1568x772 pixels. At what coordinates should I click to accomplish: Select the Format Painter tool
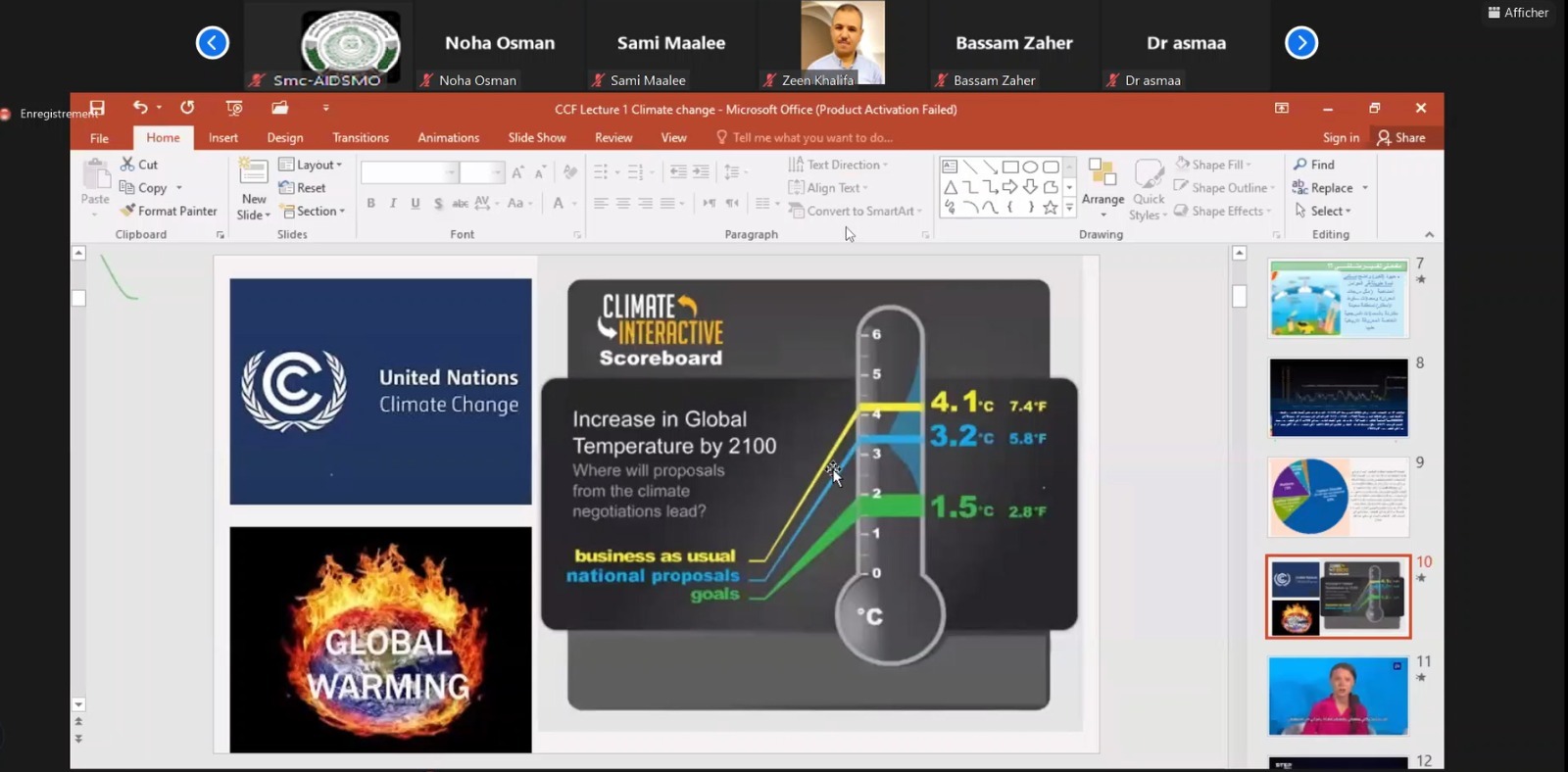point(168,211)
